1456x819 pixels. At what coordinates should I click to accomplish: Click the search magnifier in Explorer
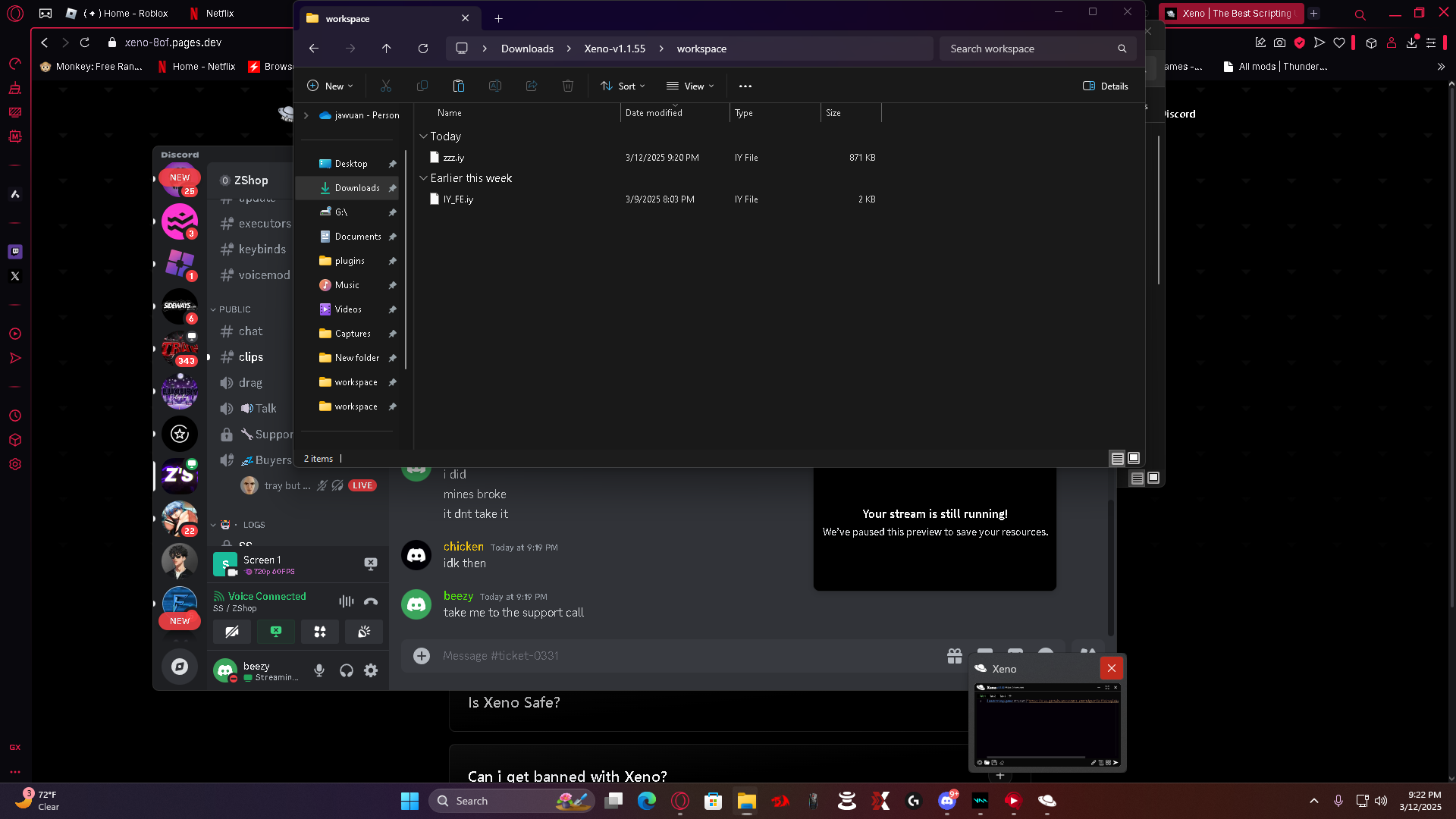click(x=1122, y=49)
